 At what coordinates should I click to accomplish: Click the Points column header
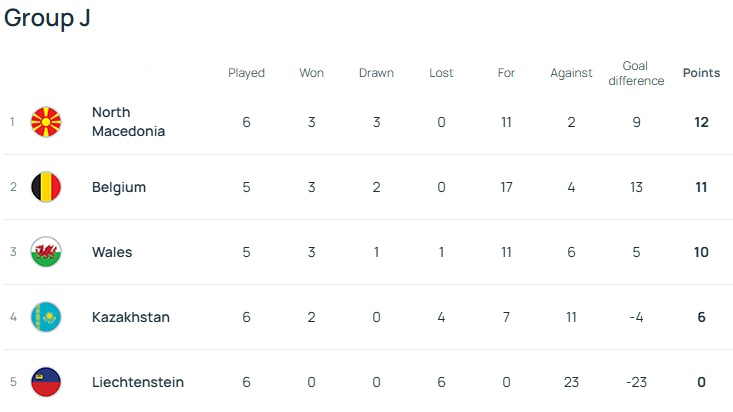click(701, 73)
